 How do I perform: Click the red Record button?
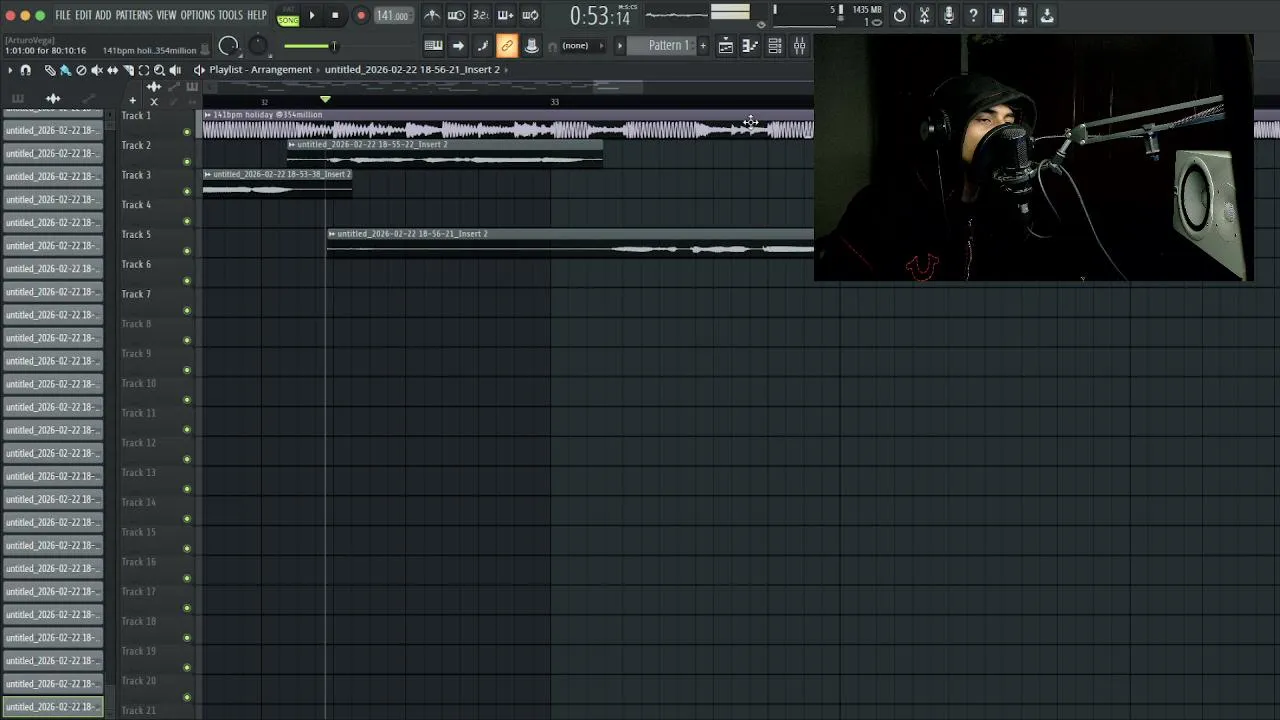tap(361, 16)
